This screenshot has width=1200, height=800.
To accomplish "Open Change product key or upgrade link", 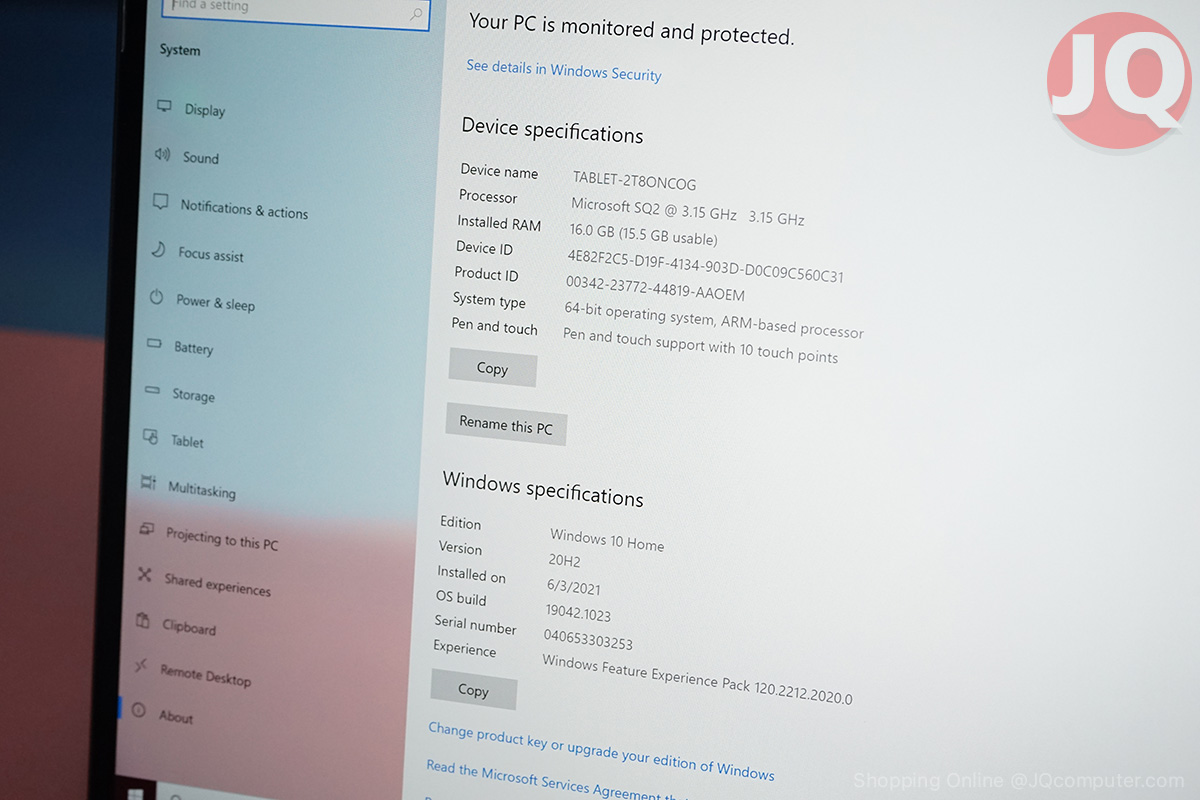I will click(601, 751).
